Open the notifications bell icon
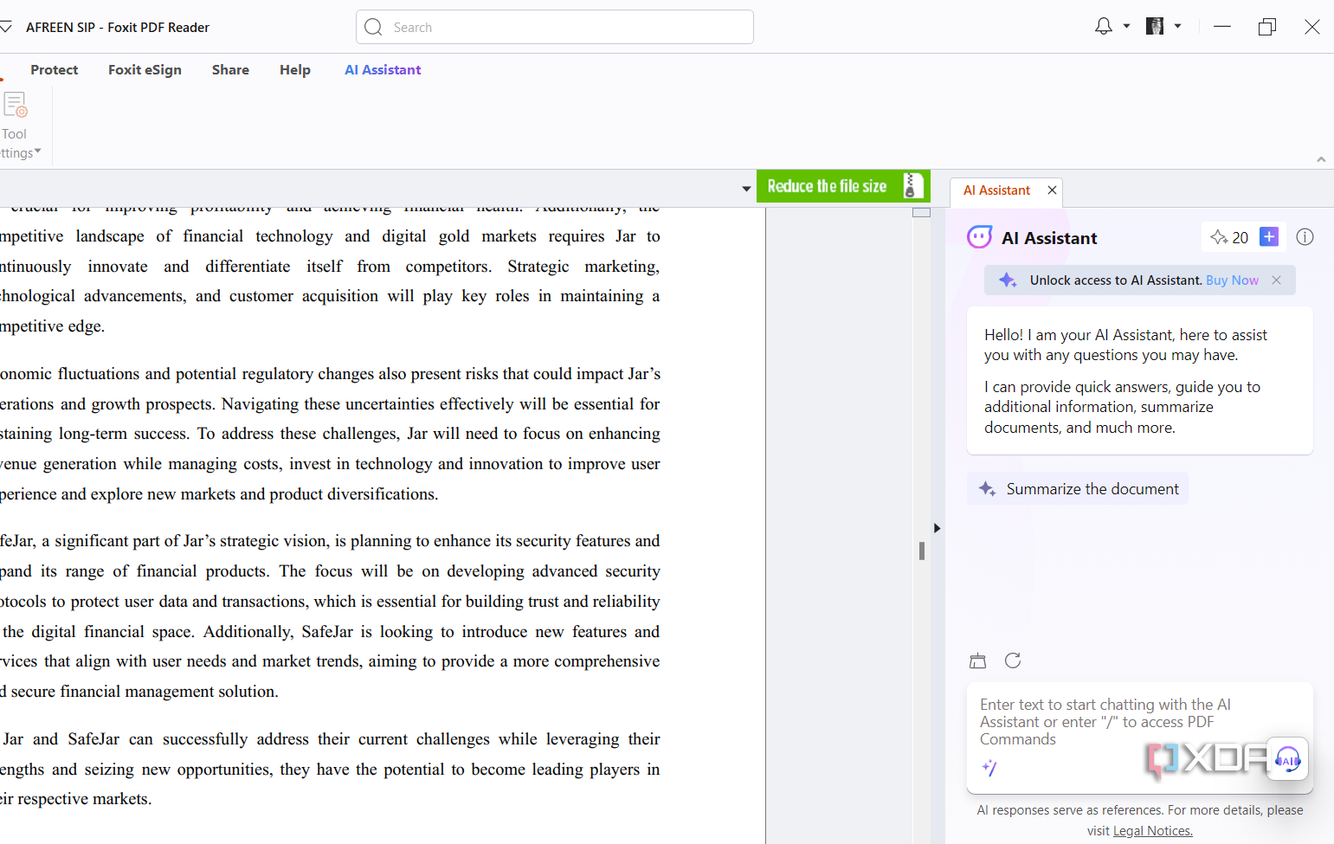The height and width of the screenshot is (844, 1334). 1103,27
